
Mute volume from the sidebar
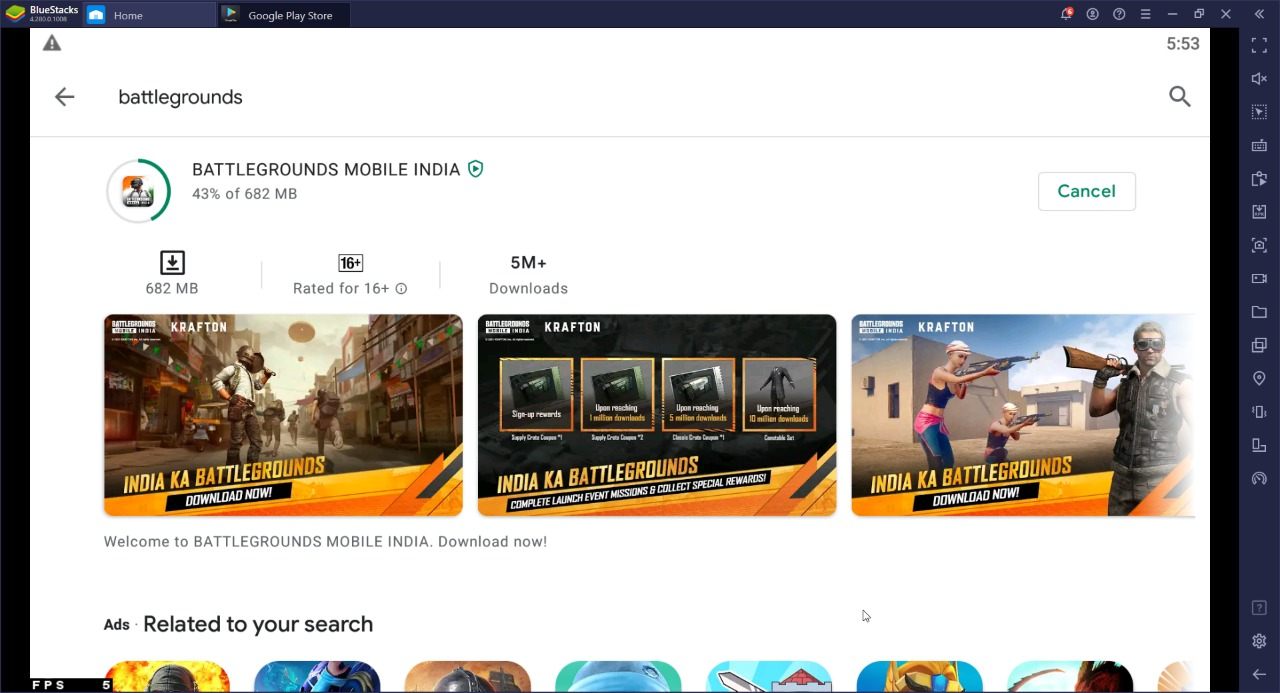[1259, 79]
